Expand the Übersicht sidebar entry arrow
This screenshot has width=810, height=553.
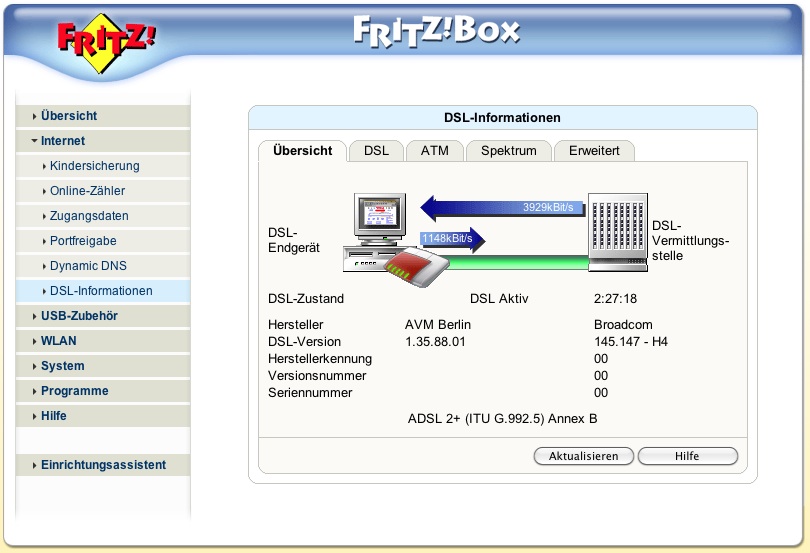coord(35,116)
